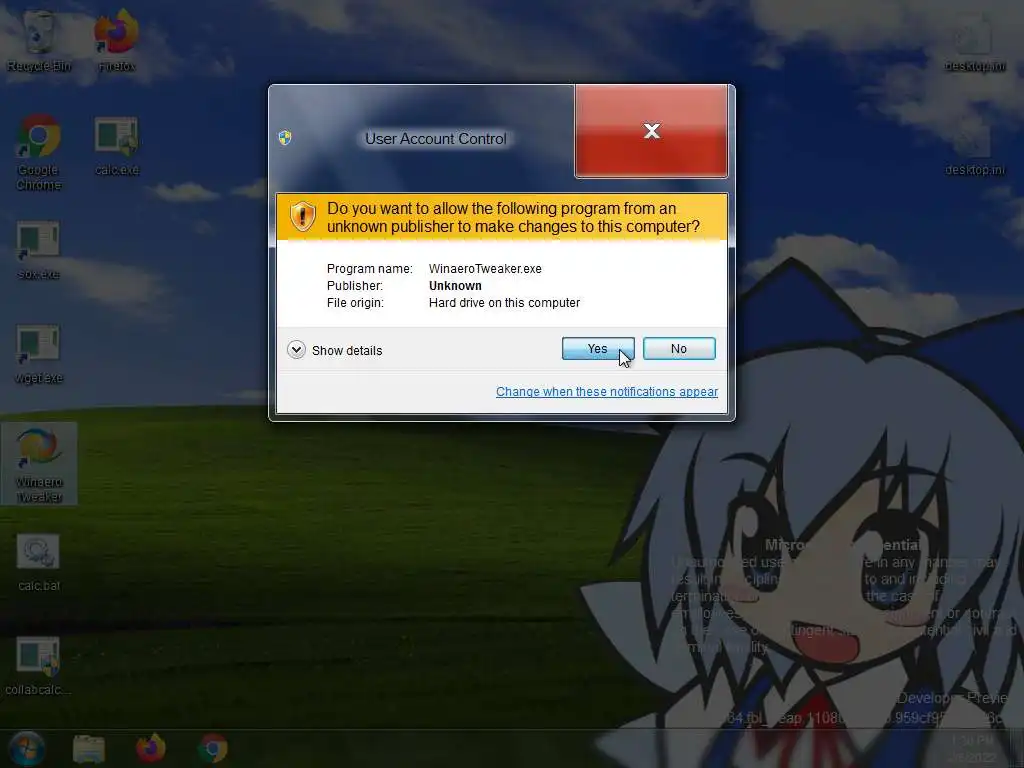Select sox.exe desktop icon
1024x768 pixels.
pyautogui.click(x=39, y=251)
